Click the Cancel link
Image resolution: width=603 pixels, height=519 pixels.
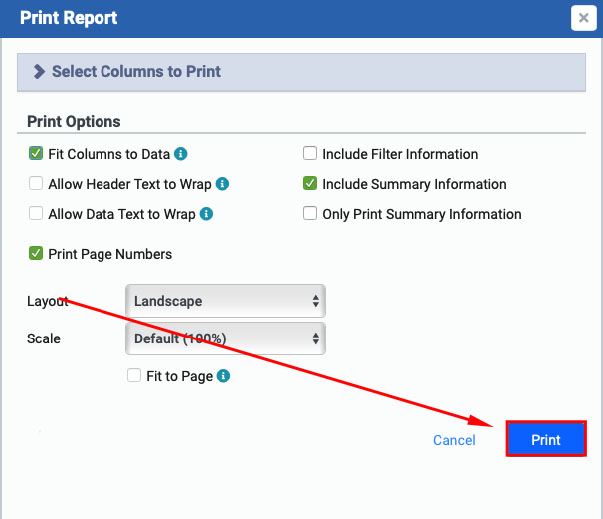click(454, 440)
